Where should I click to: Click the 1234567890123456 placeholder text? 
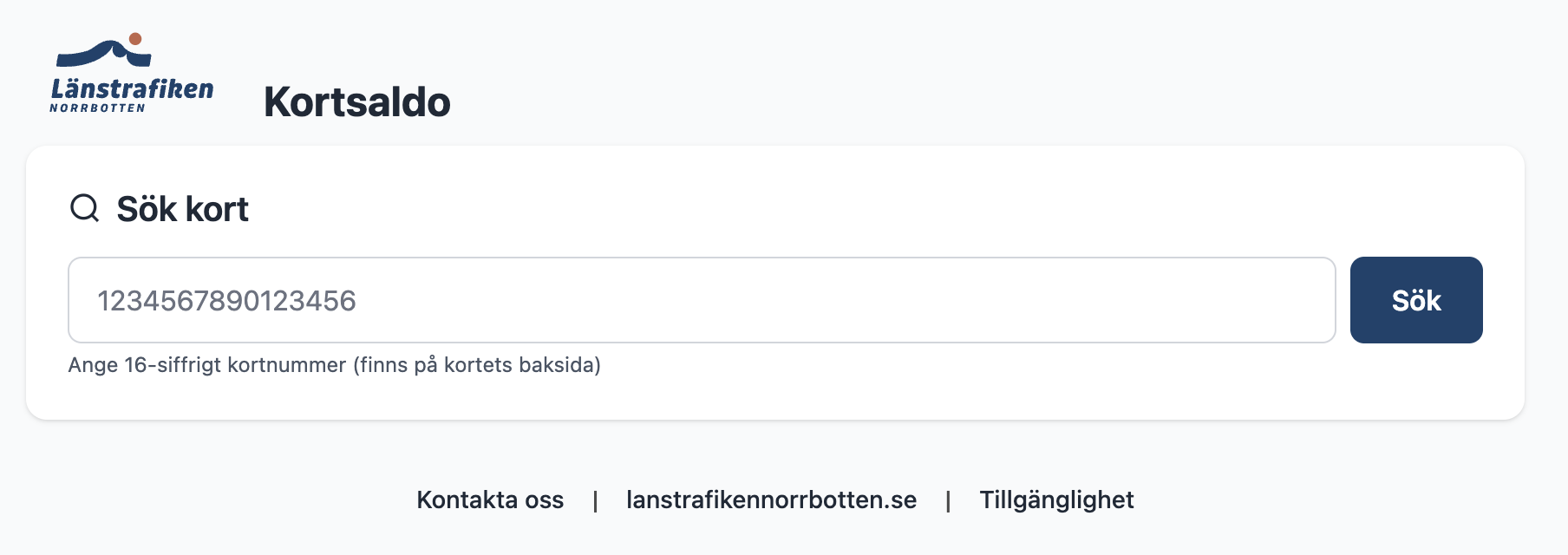[226, 301]
